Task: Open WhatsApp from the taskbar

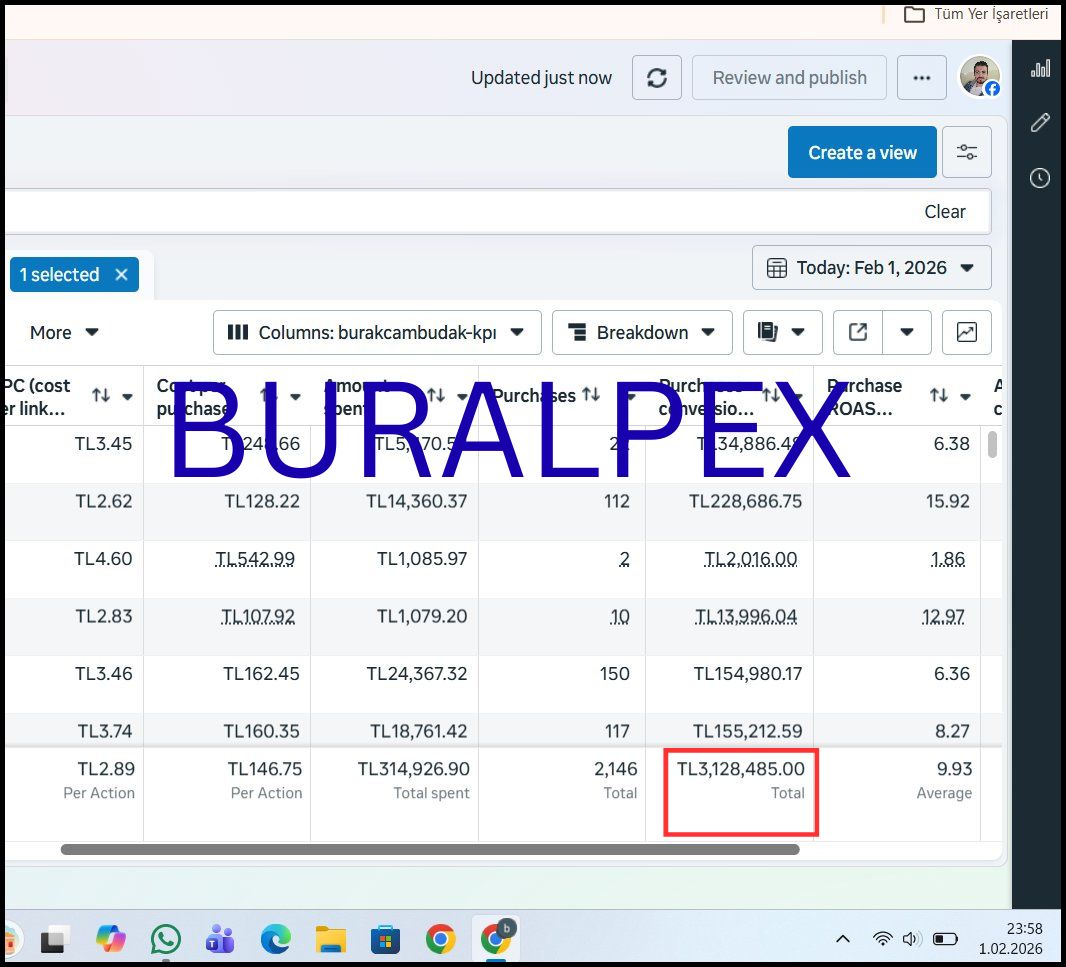Action: (x=166, y=939)
